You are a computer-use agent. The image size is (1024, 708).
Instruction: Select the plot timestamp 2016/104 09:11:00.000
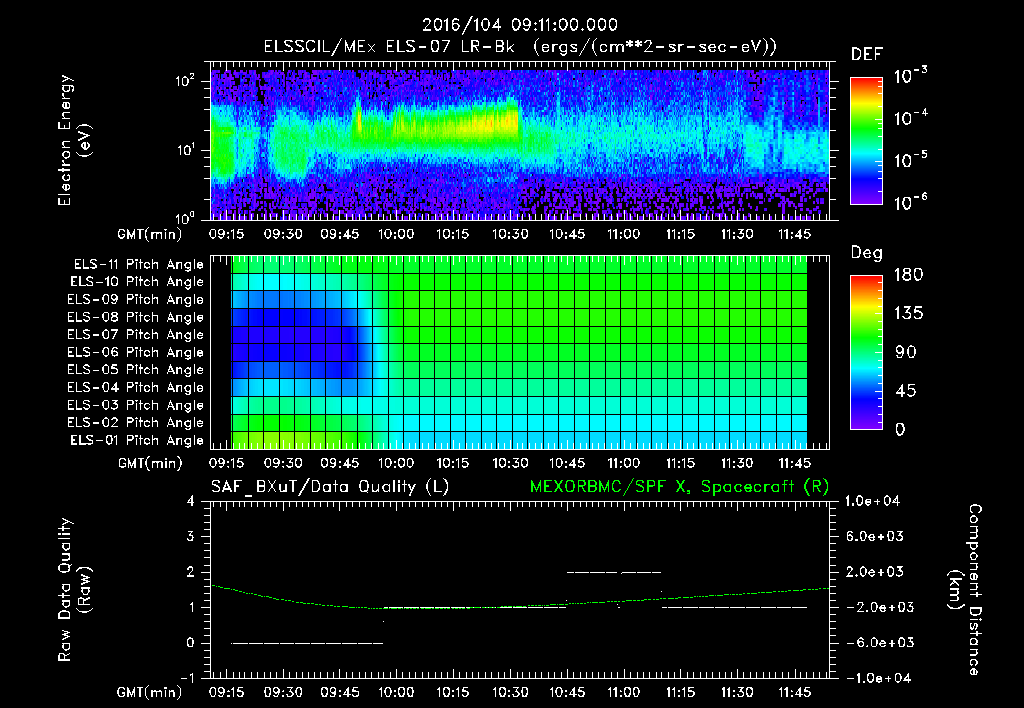[x=520, y=25]
